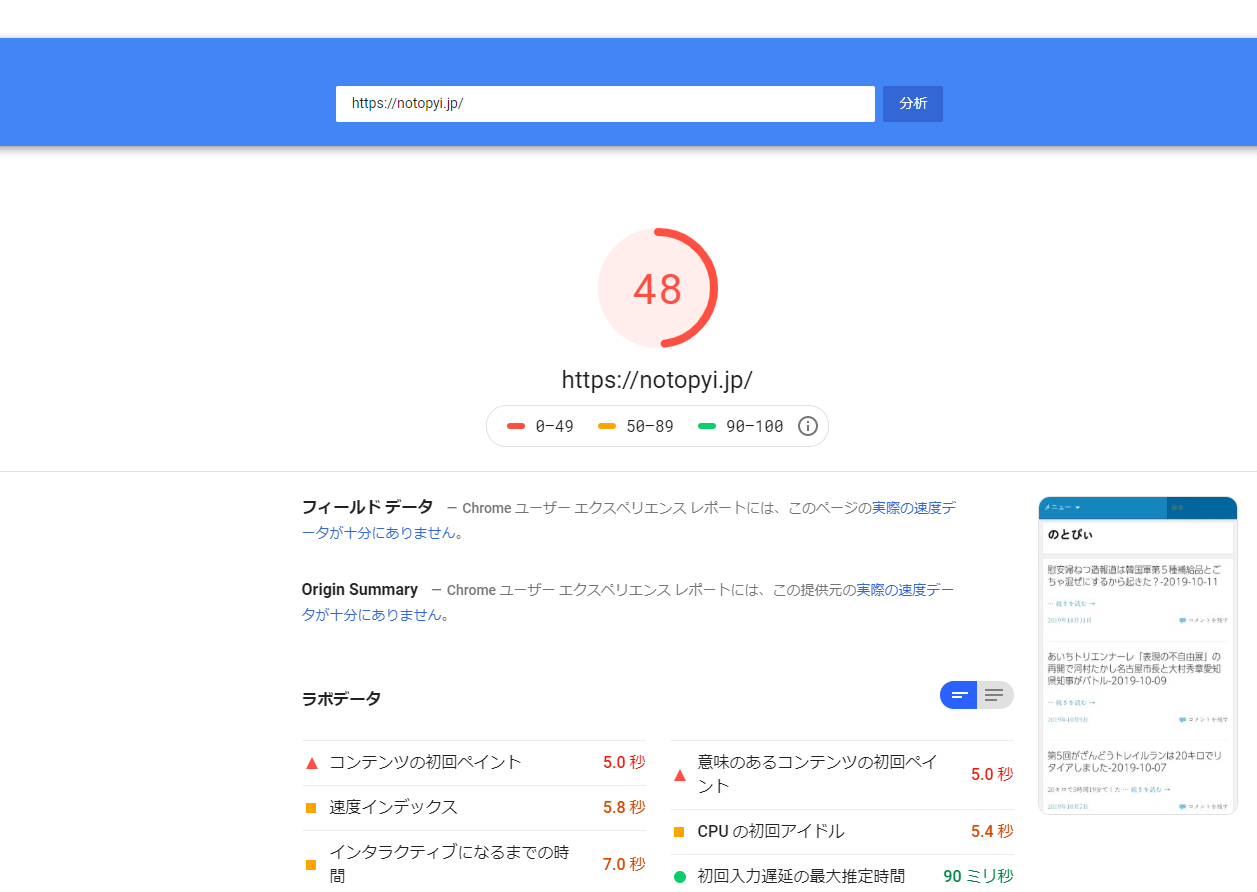Click the orange square next to 速度インデックス
Viewport: 1257px width, 892px height.
(x=311, y=808)
